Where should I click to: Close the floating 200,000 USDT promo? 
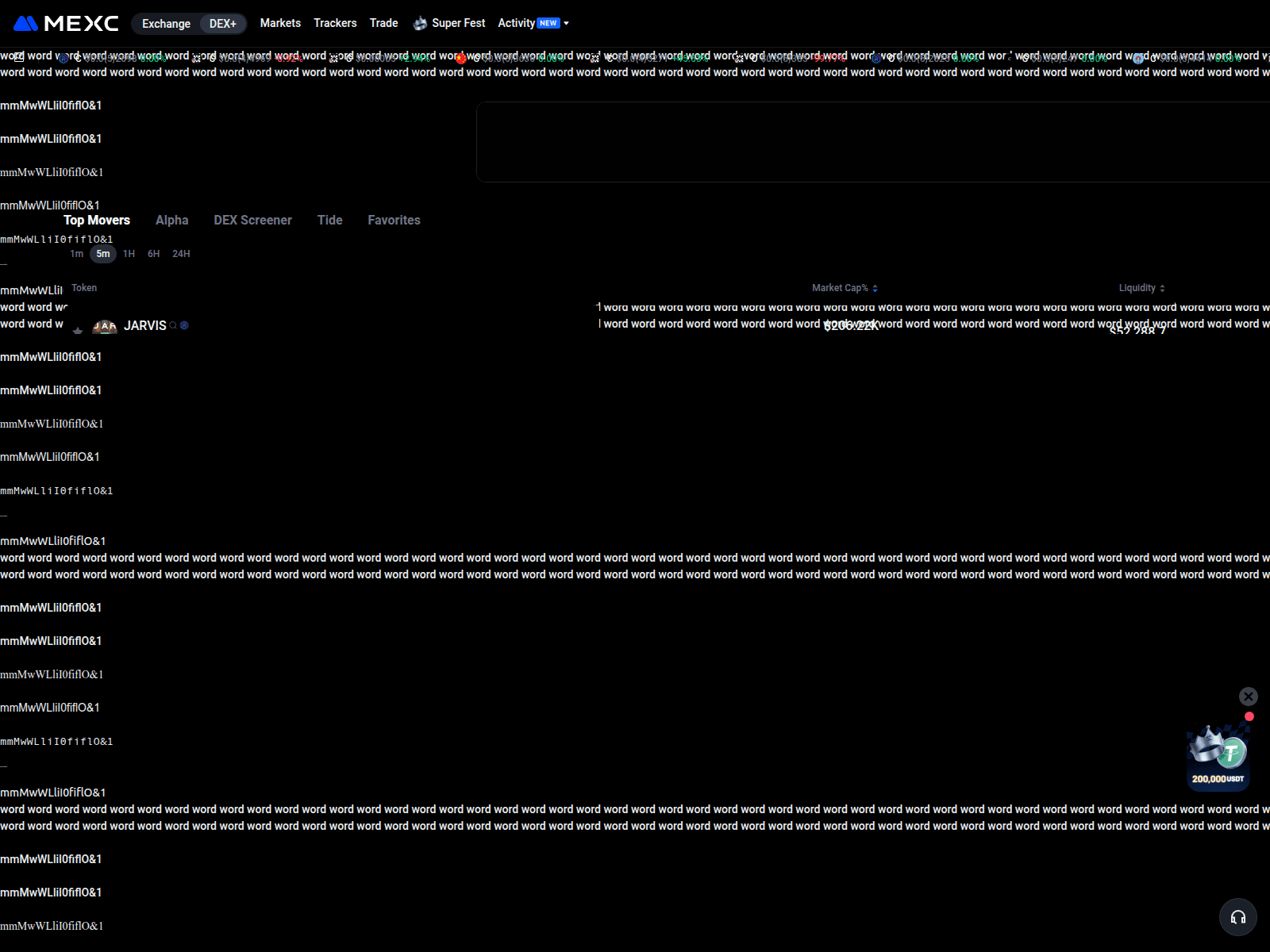[x=1248, y=697]
